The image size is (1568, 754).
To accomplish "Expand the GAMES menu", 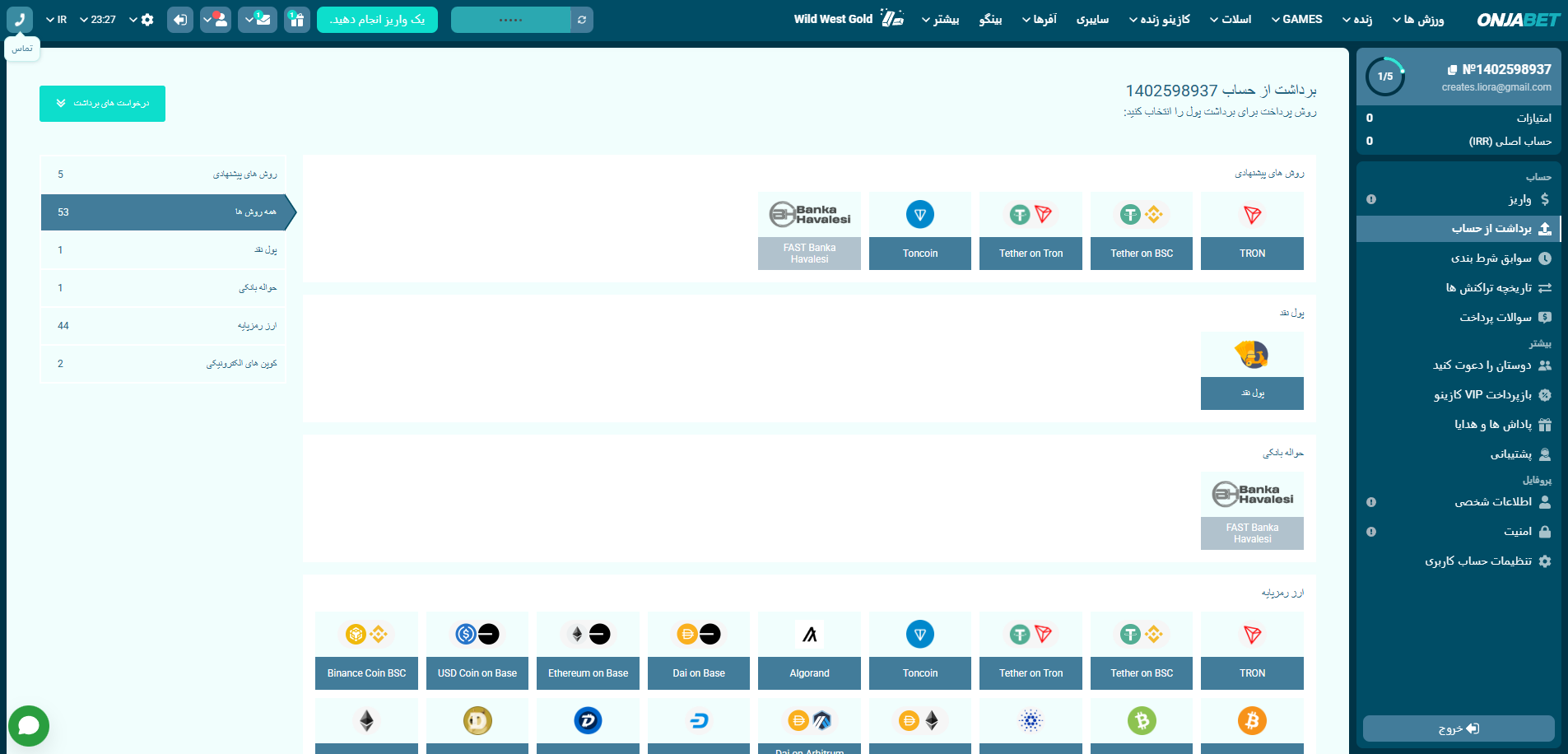I will click(x=1296, y=20).
